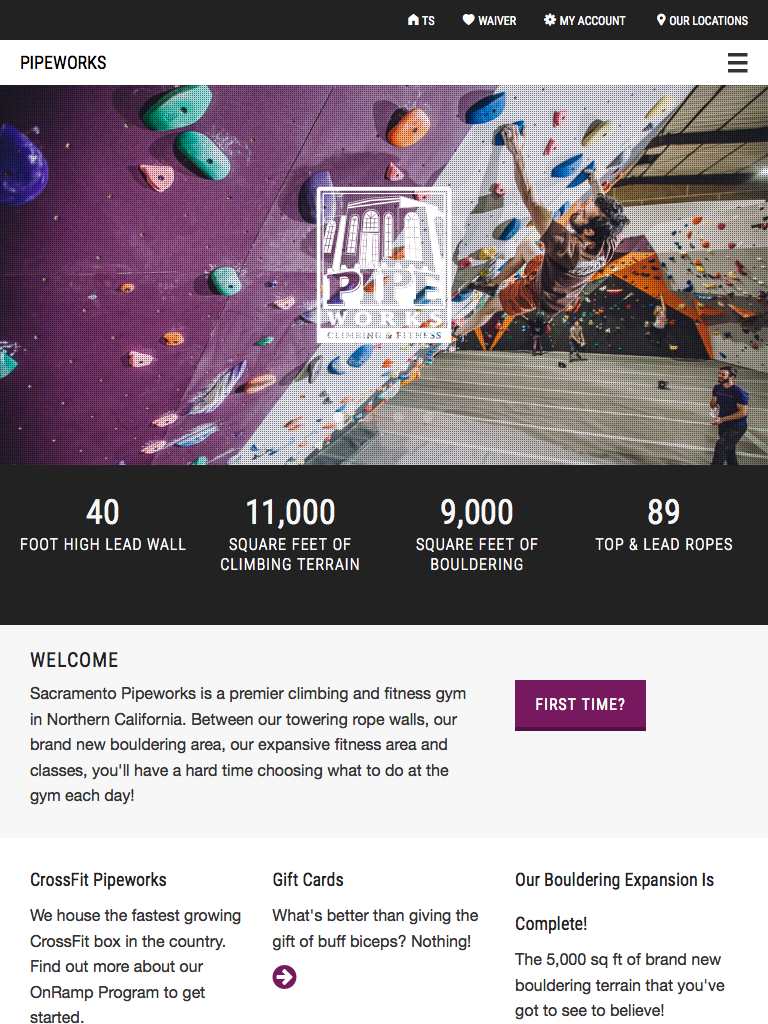Screen dimensions: 768x1024
Task: Open Our Locations text link
Action: (x=708, y=20)
